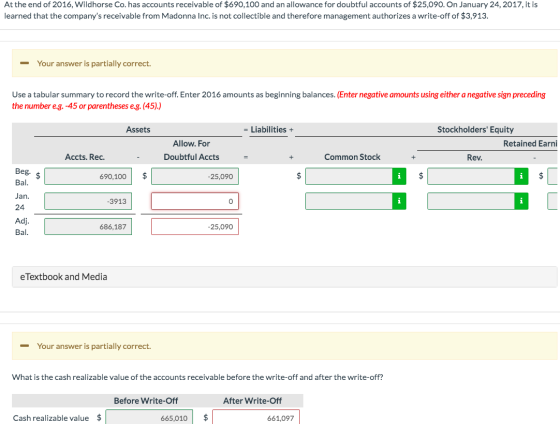
Task: Click info icon in Rev. beginning balance field
Action: (521, 176)
